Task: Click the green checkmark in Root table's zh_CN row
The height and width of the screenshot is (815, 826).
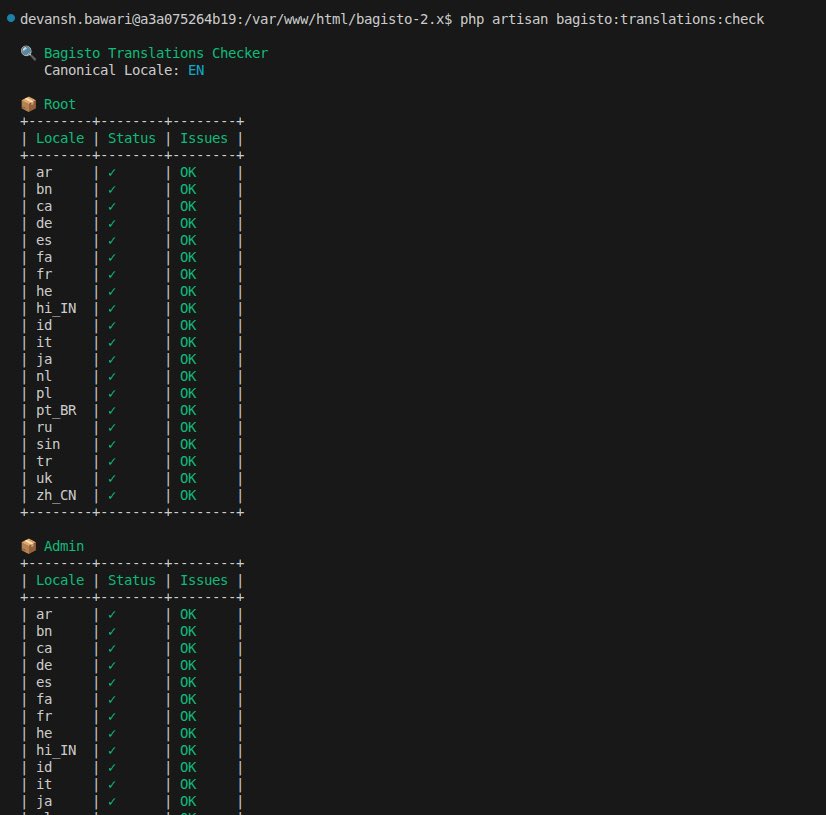Action: point(112,495)
